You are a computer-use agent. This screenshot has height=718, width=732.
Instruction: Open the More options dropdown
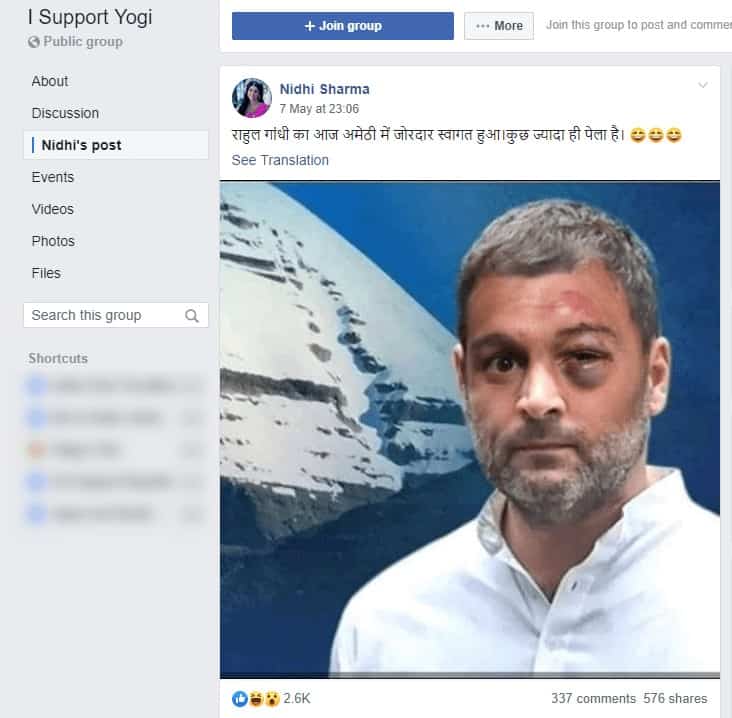coord(499,26)
